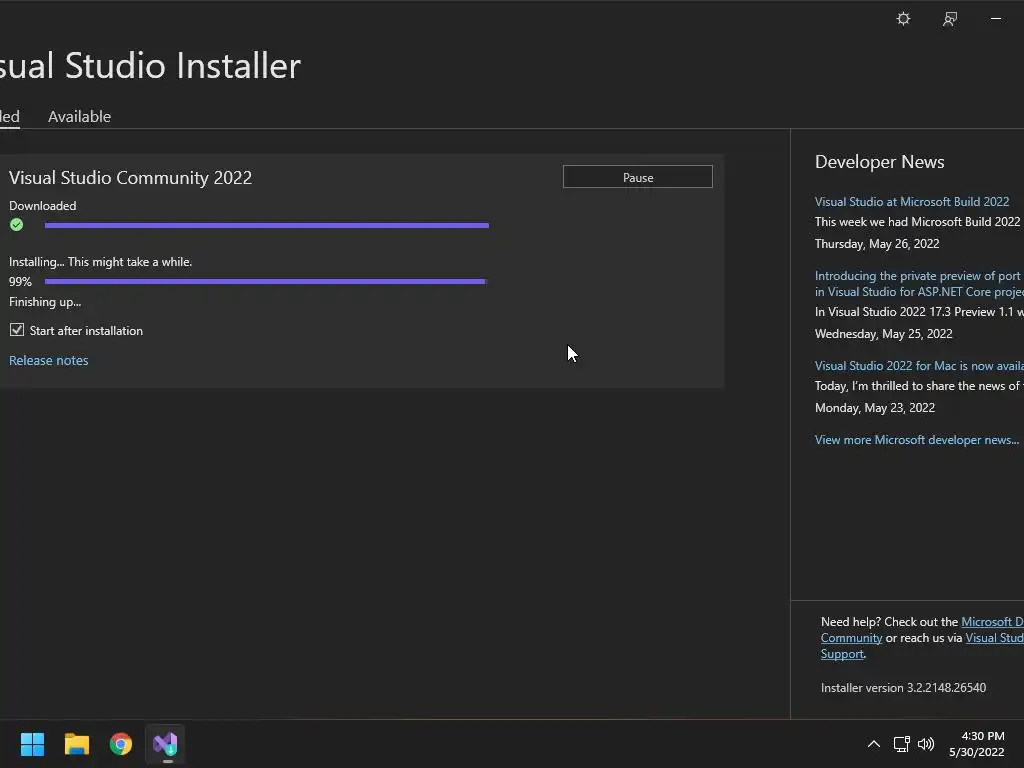Open the private preview of port article
This screenshot has height=768, width=1024.
(x=919, y=283)
